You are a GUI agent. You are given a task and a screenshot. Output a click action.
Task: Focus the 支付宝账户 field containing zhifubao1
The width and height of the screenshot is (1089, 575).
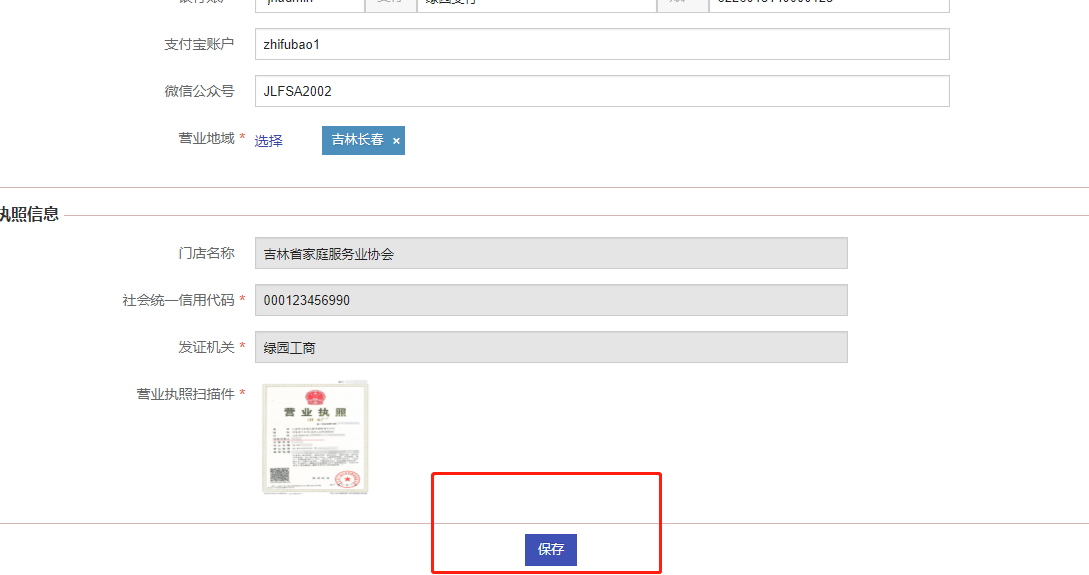coord(601,44)
